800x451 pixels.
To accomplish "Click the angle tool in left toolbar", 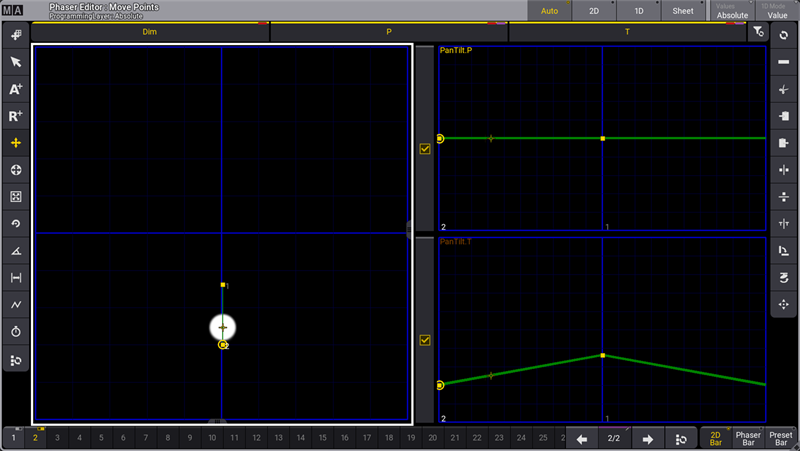I will (15, 251).
